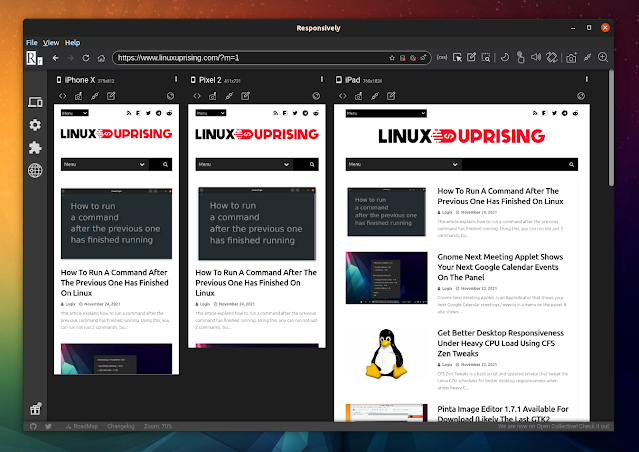This screenshot has width=639, height=452.
Task: Open DevTools for the iPad
Action: coord(342,96)
